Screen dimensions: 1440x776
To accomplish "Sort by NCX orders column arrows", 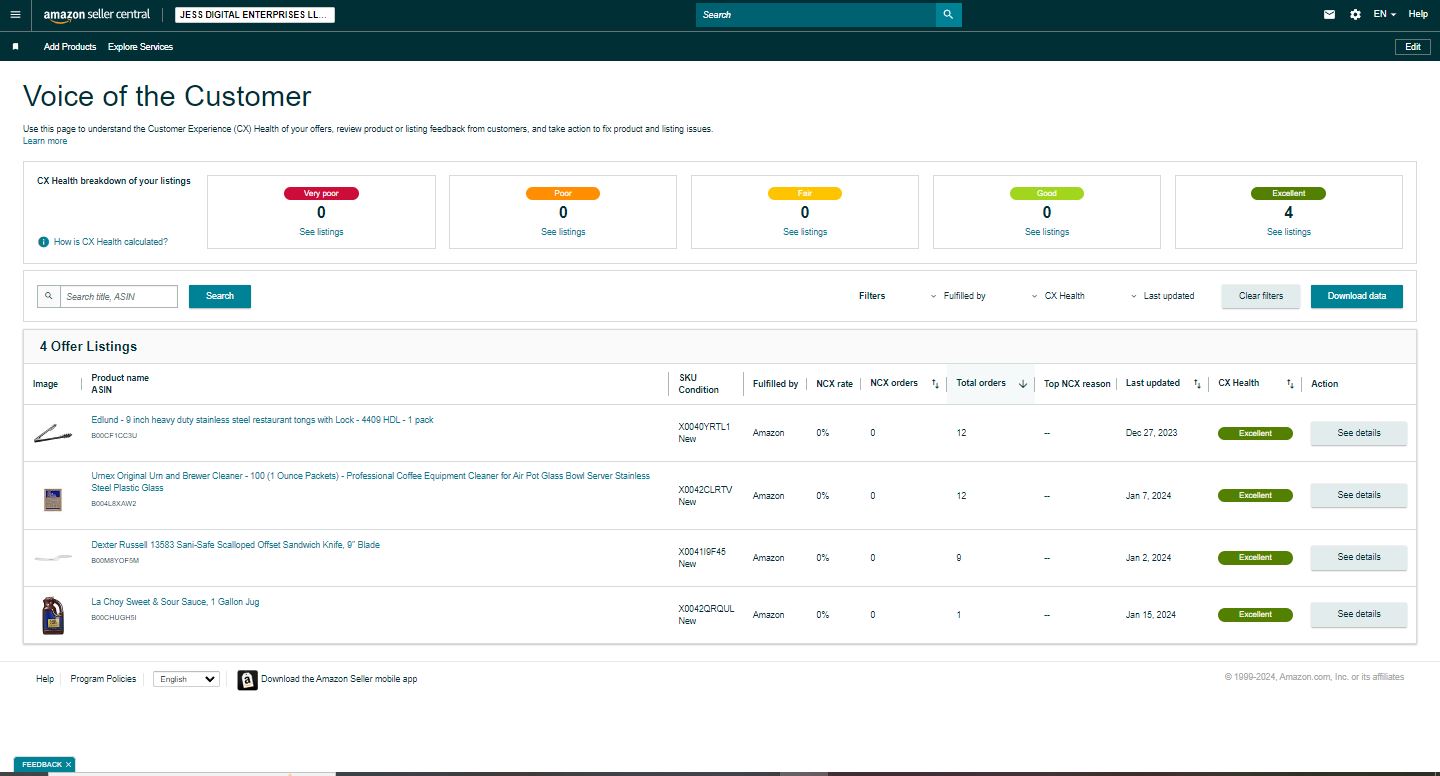I will point(935,384).
